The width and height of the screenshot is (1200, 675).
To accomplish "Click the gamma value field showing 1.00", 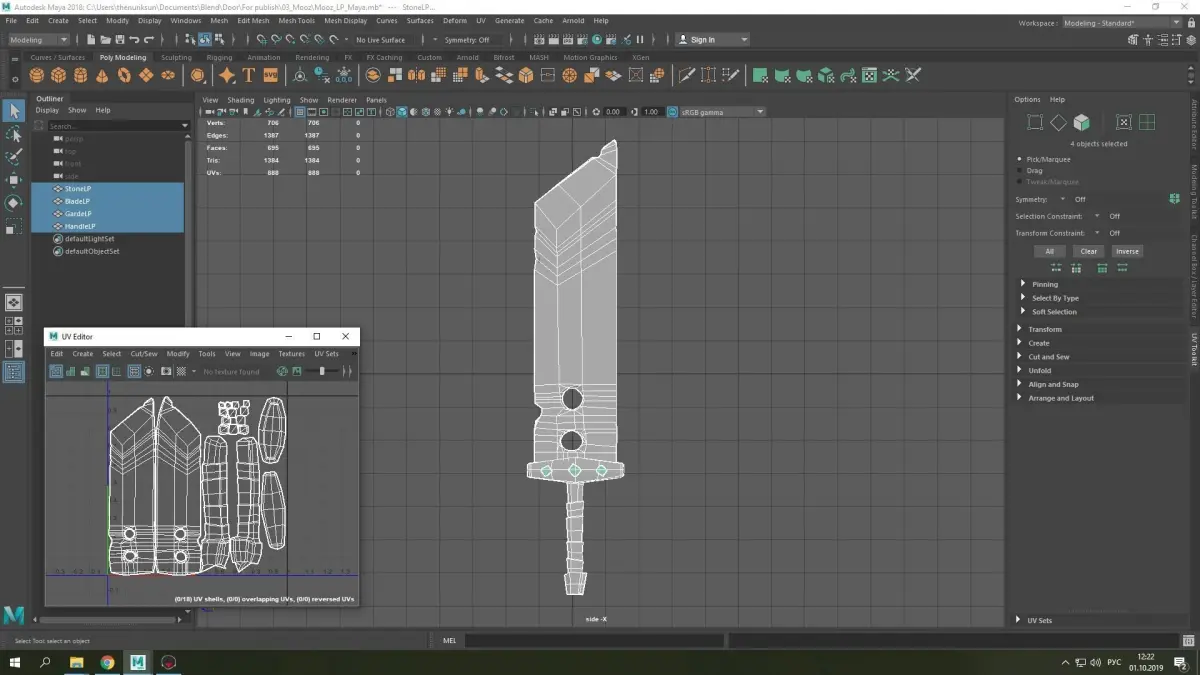I will pyautogui.click(x=652, y=112).
